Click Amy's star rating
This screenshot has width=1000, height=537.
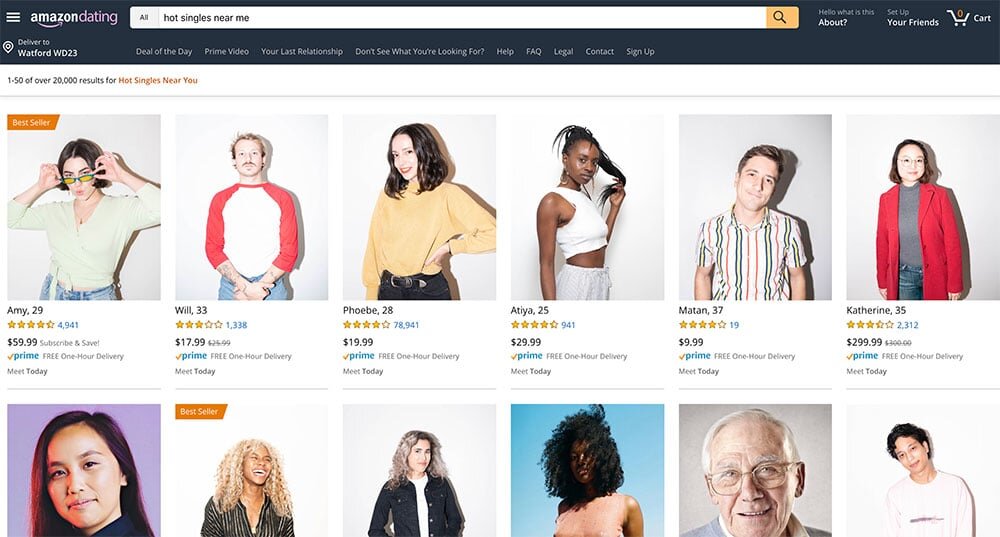31,325
